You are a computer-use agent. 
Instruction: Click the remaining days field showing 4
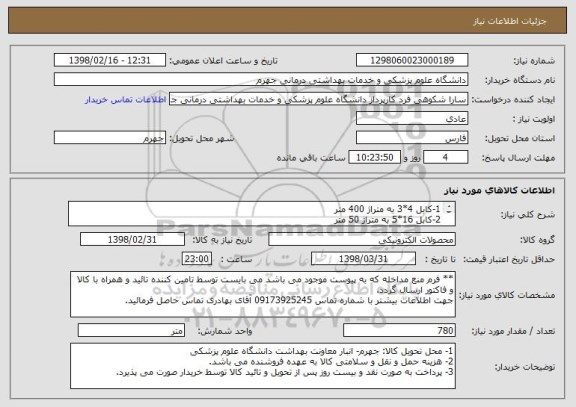tap(446, 158)
